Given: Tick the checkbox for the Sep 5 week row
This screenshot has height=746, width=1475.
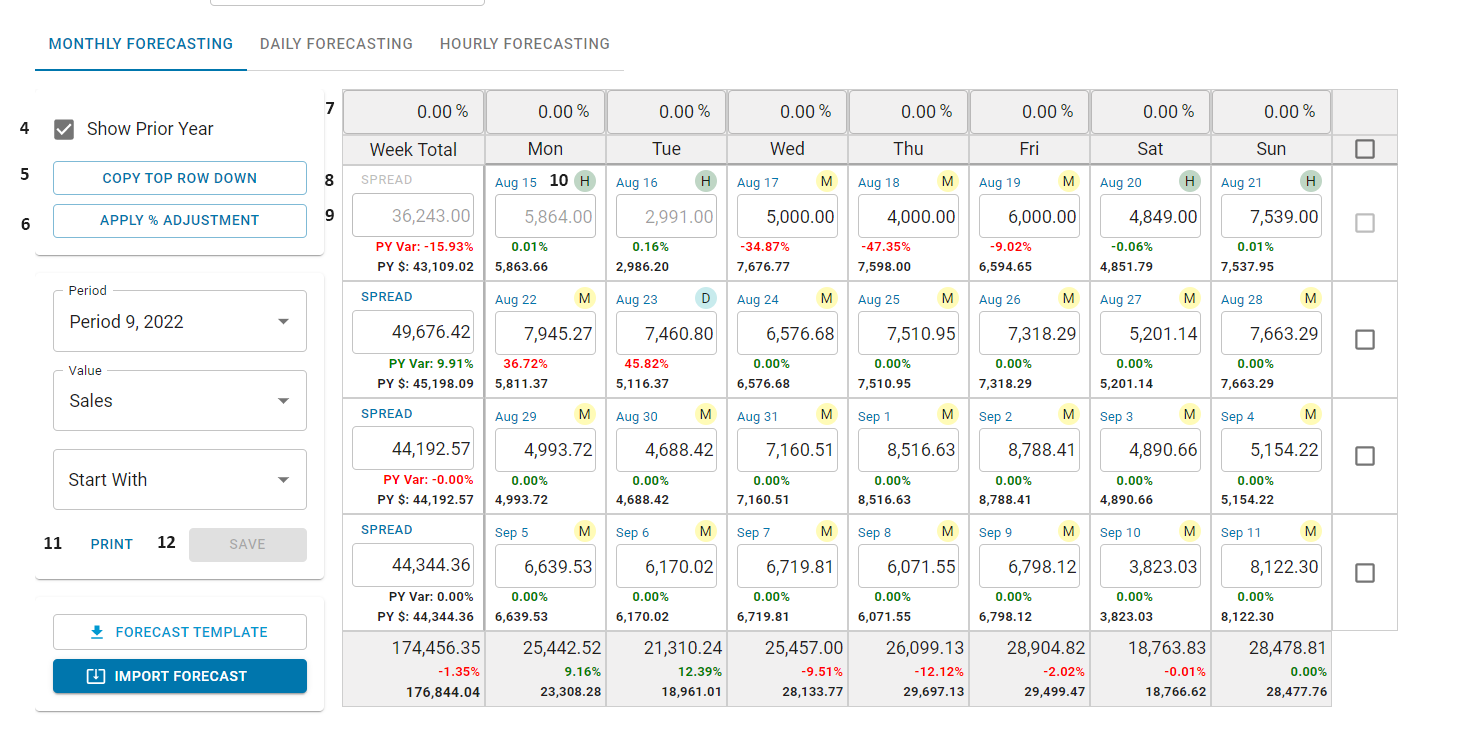Looking at the screenshot, I should coord(1364,573).
